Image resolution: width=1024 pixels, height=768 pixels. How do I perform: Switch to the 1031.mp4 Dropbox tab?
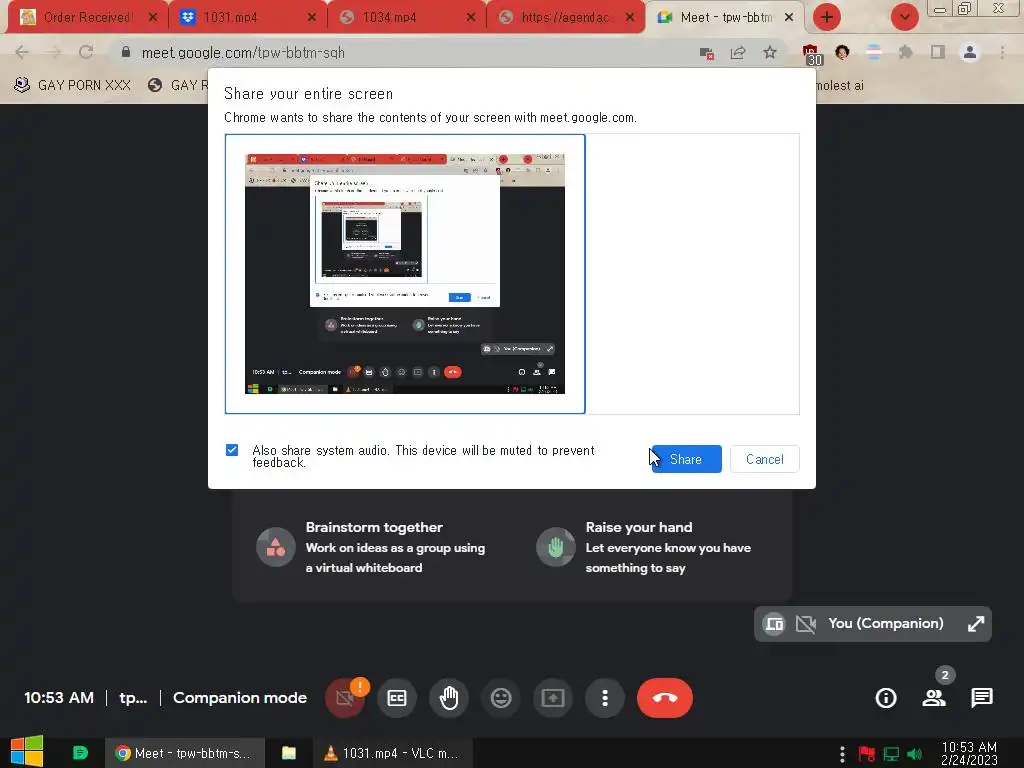245,18
